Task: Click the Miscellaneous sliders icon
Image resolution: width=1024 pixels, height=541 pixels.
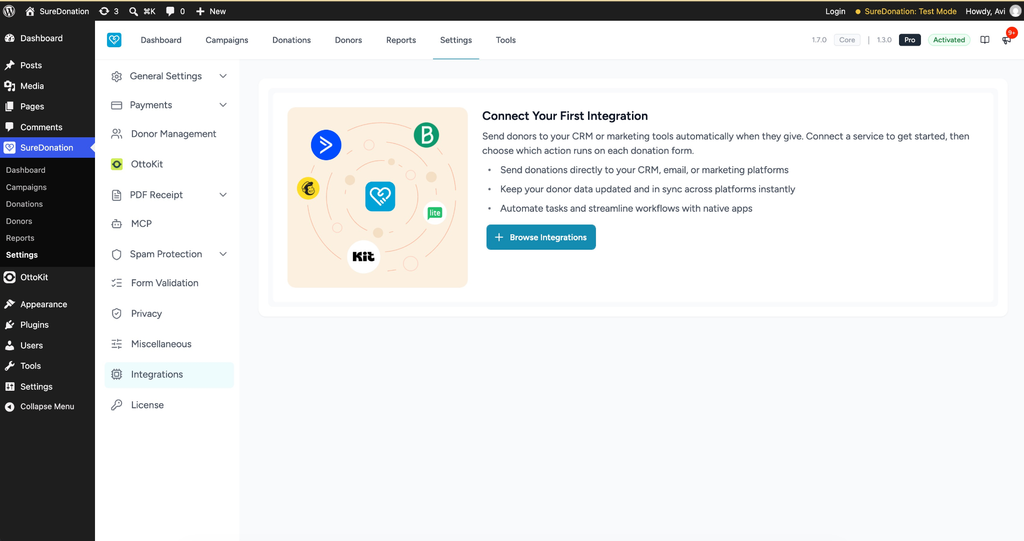Action: click(x=116, y=344)
